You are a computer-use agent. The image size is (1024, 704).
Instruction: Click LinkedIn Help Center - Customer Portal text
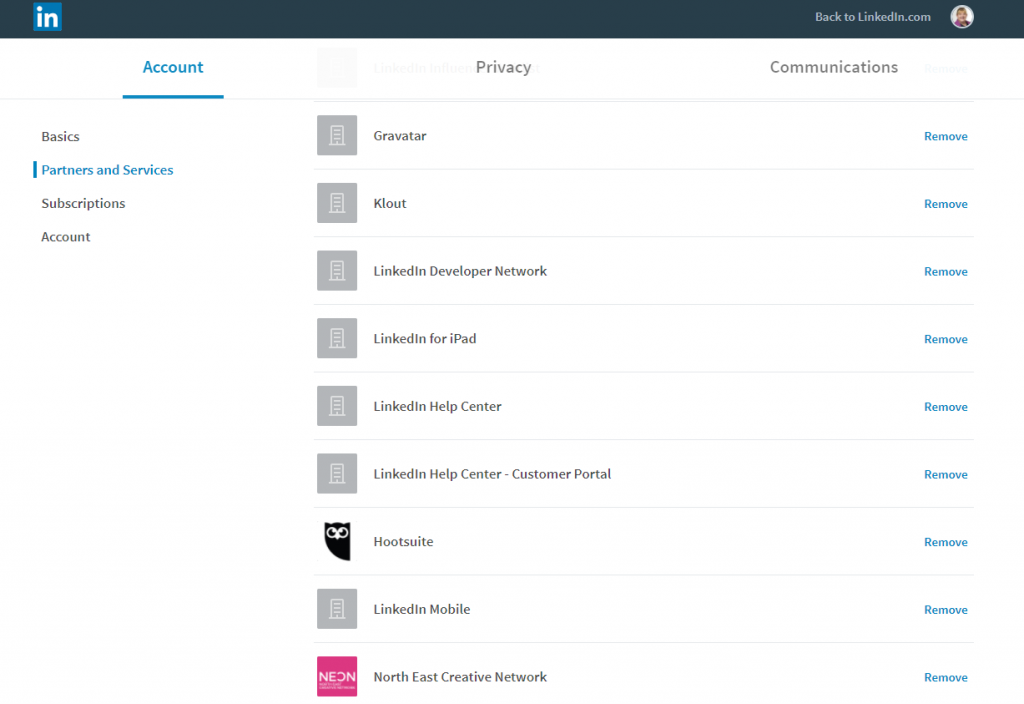[x=492, y=473]
